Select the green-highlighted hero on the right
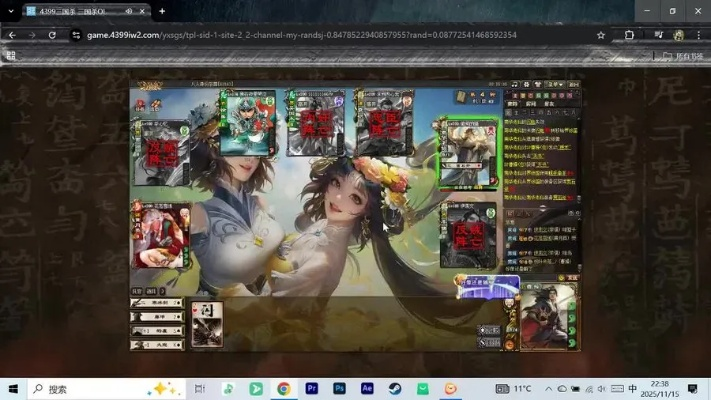This screenshot has width=711, height=400. [468, 153]
